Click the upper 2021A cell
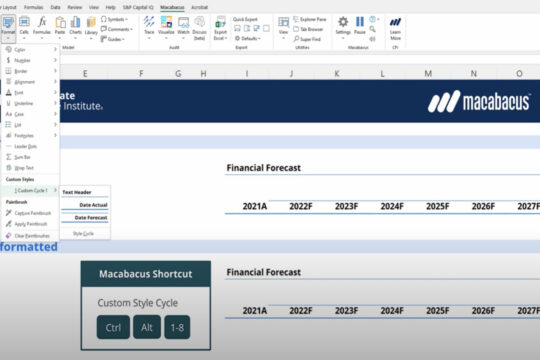This screenshot has width=540, height=360. tap(255, 206)
